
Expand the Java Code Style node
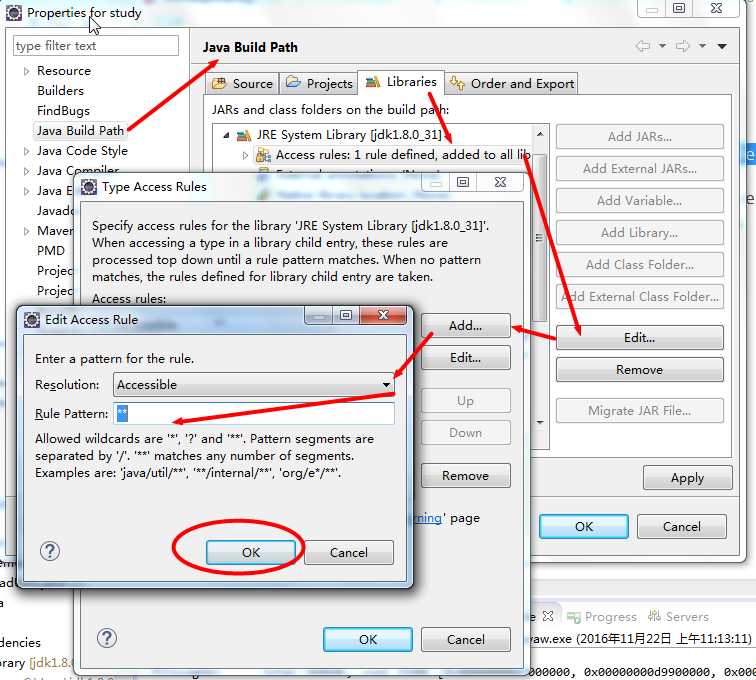(27, 151)
